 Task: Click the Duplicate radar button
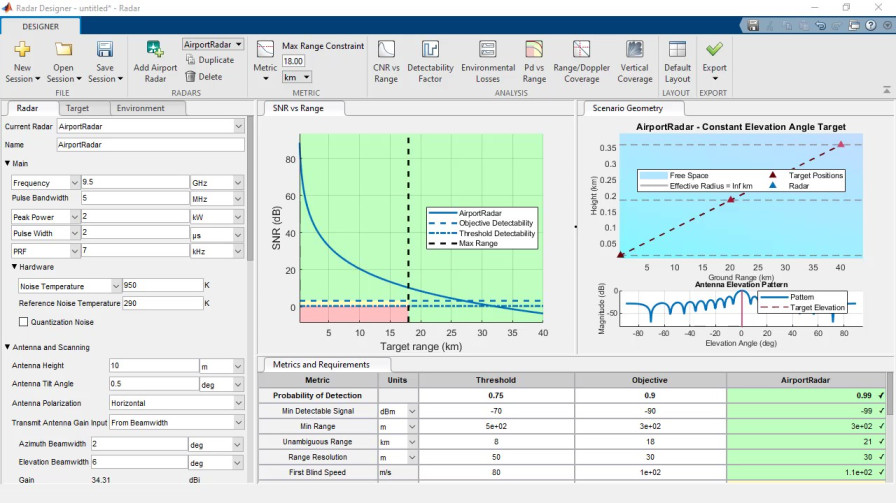209,60
